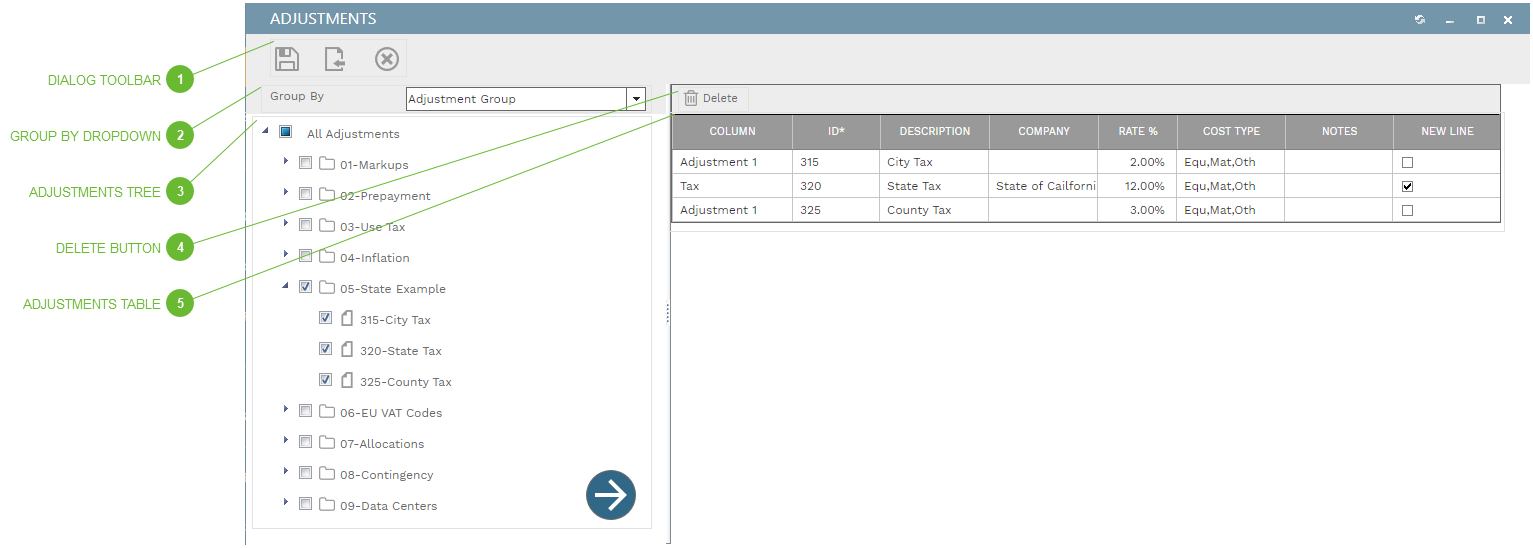Click the refresh icon in title bar
1533x548 pixels.
pos(1419,20)
